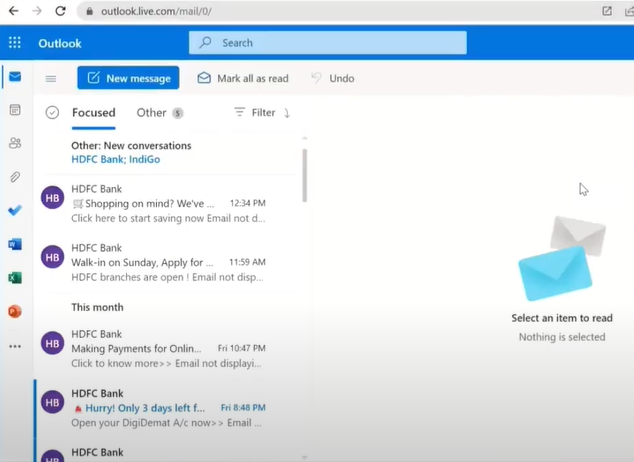Click the HB avatar of Shopping email
This screenshot has width=634, height=462.
53,198
